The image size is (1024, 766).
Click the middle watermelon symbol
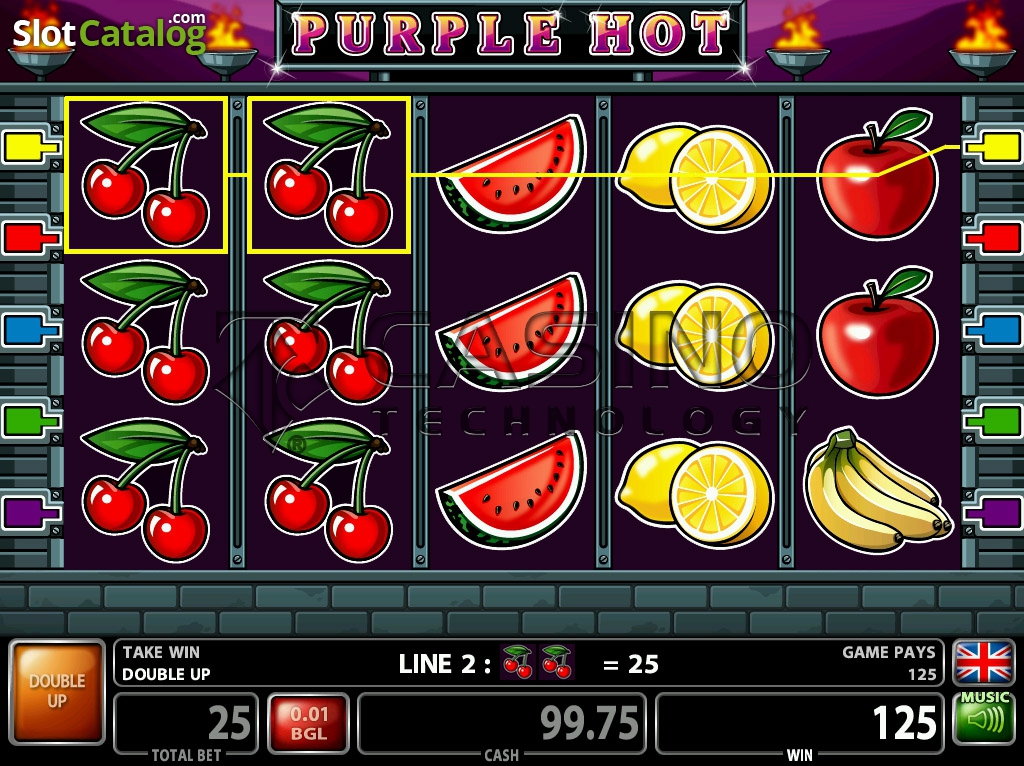512,332
